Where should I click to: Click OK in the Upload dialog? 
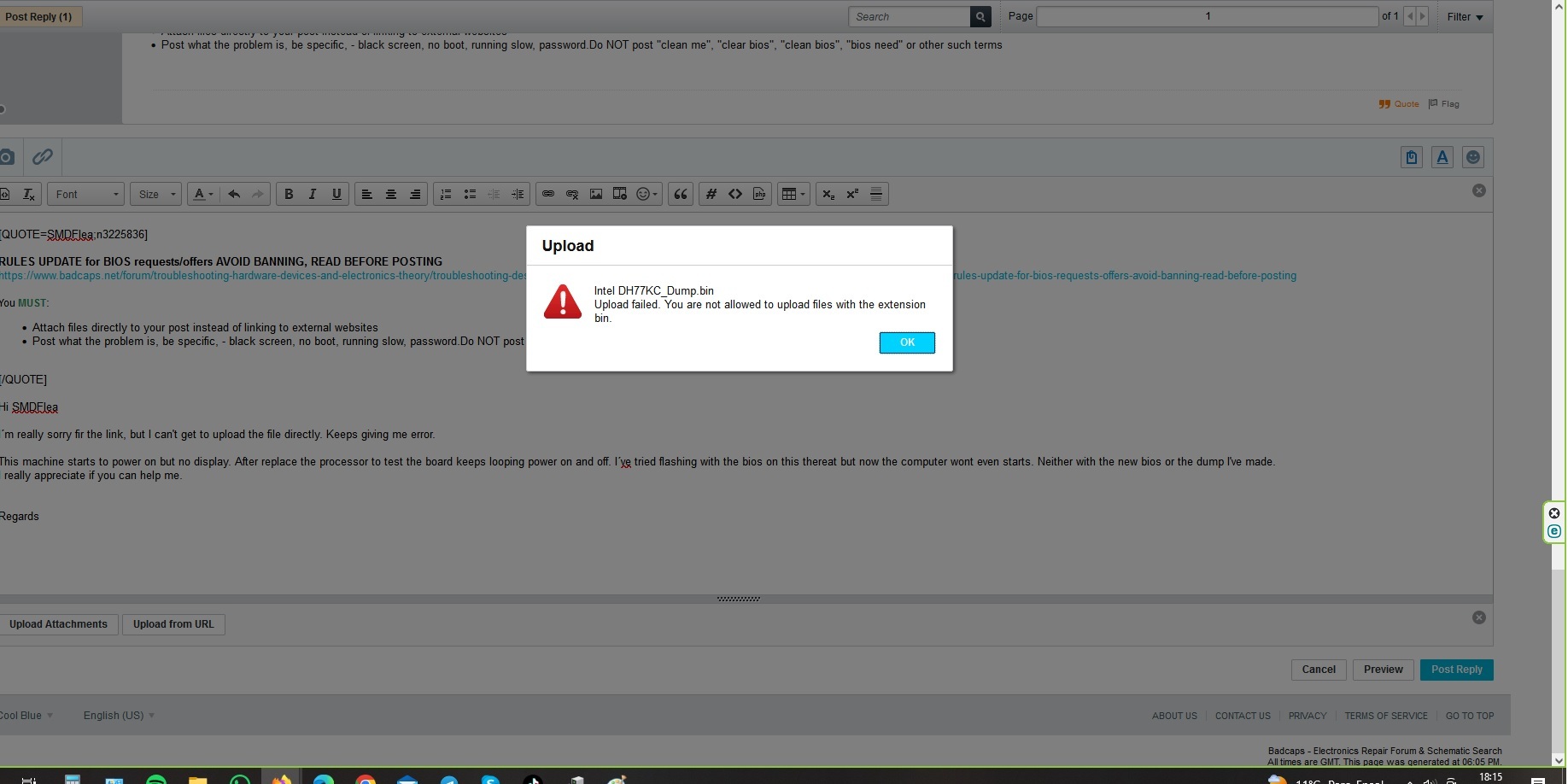[907, 342]
